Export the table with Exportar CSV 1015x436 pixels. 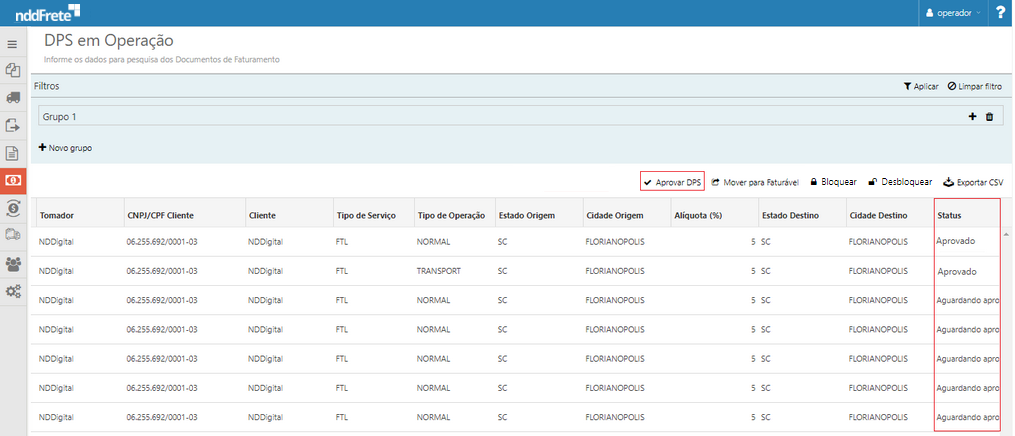[x=973, y=182]
